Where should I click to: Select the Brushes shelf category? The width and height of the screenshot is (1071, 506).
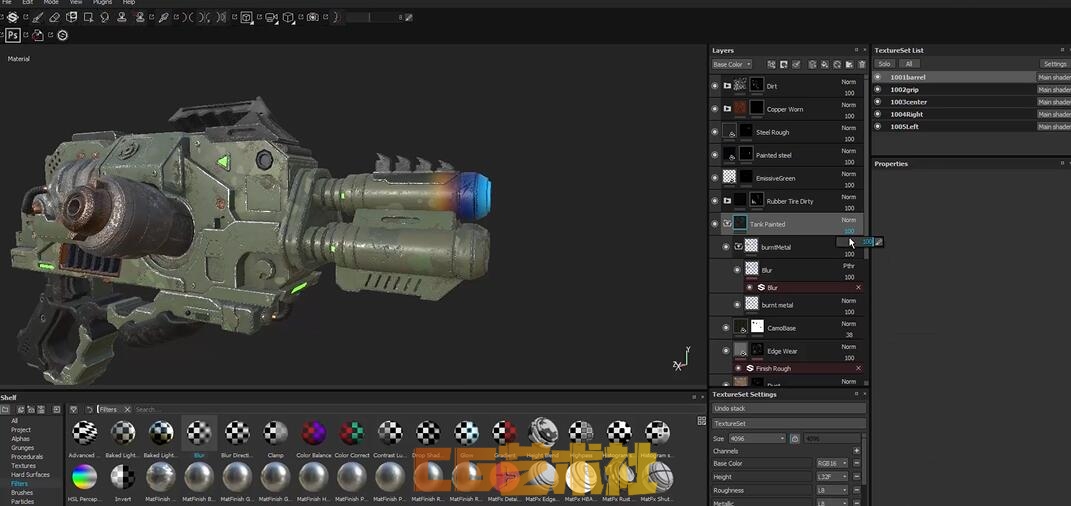[22, 492]
